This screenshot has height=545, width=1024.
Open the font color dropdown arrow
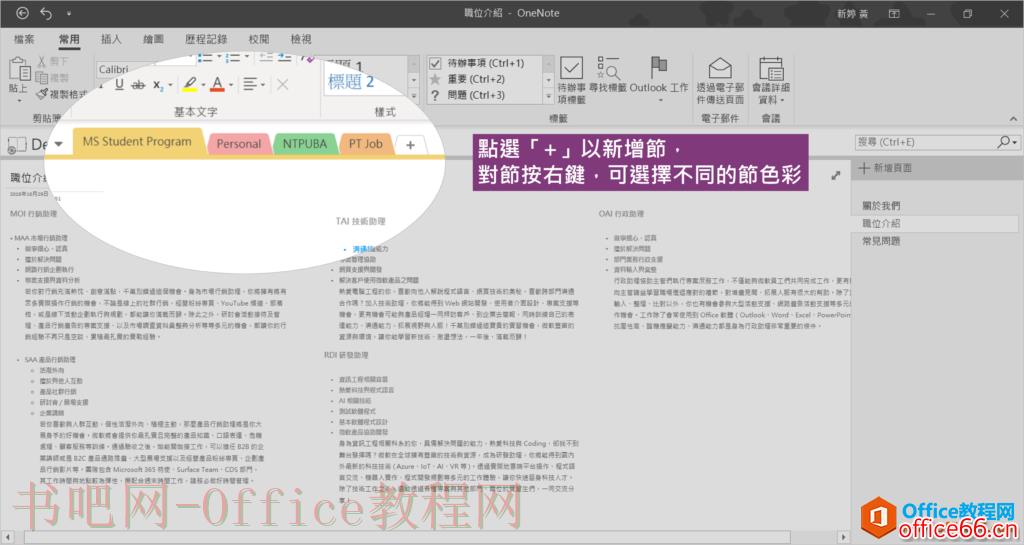tap(231, 85)
